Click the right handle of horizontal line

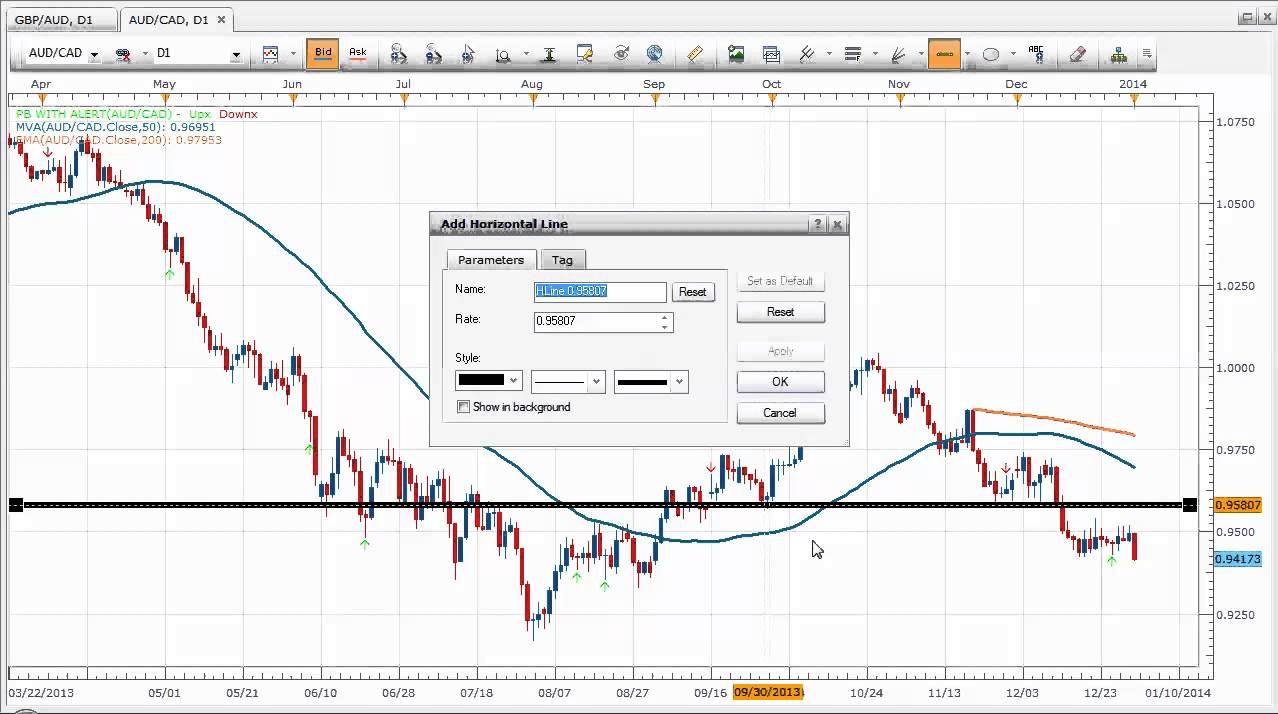(1189, 505)
